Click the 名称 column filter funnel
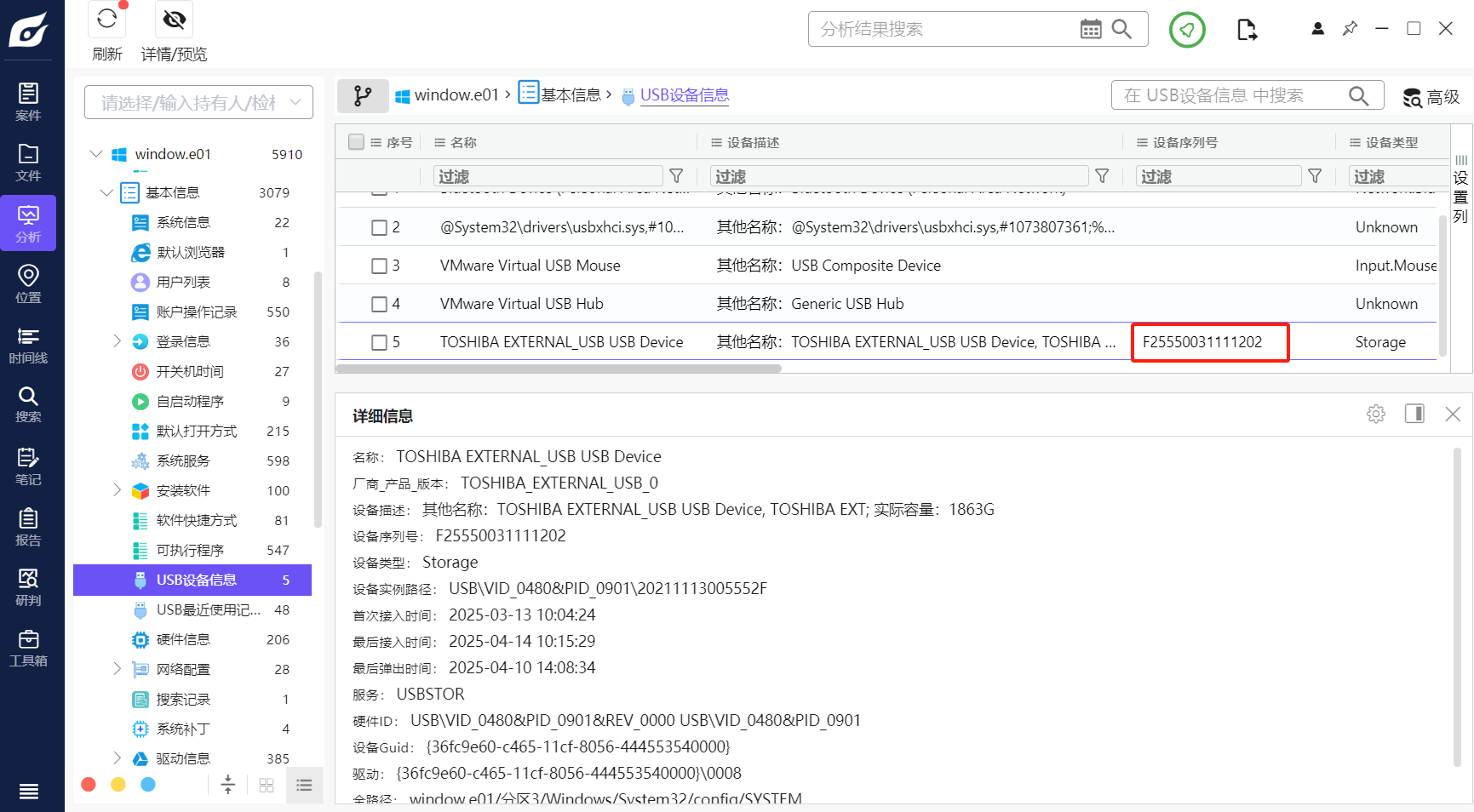1474x812 pixels. click(x=676, y=175)
